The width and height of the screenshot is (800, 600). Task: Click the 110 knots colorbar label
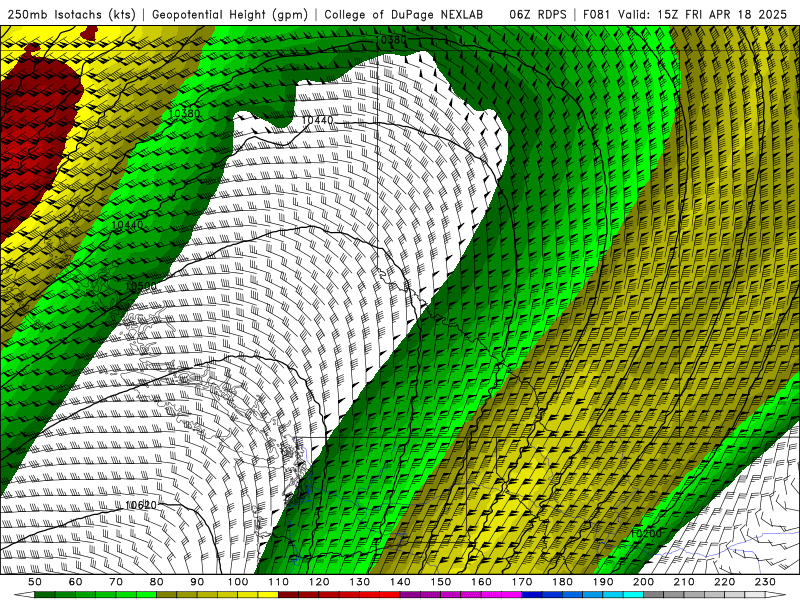click(x=279, y=582)
